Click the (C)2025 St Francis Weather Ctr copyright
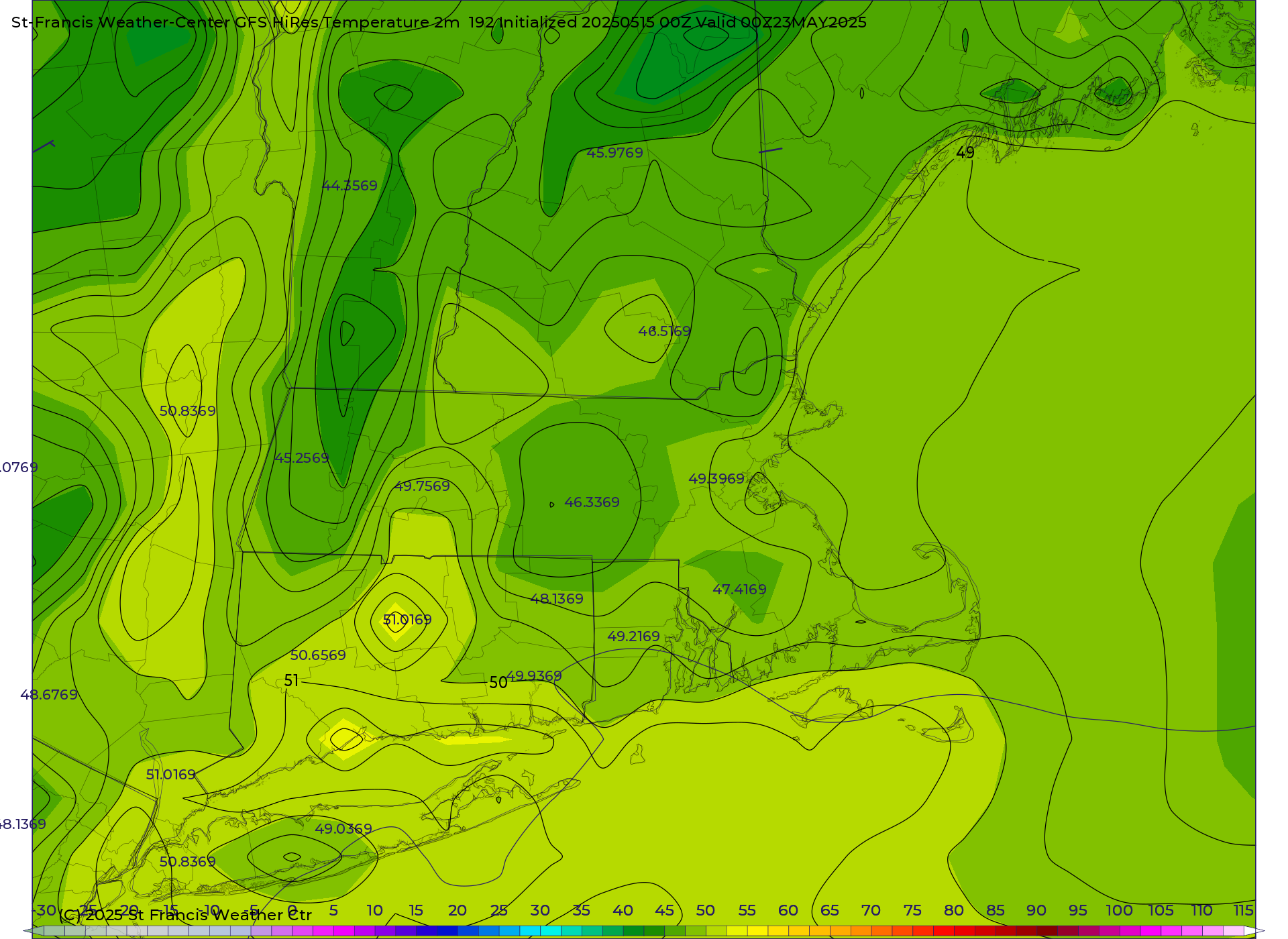This screenshot has height=939, width=1288. pyautogui.click(x=185, y=915)
